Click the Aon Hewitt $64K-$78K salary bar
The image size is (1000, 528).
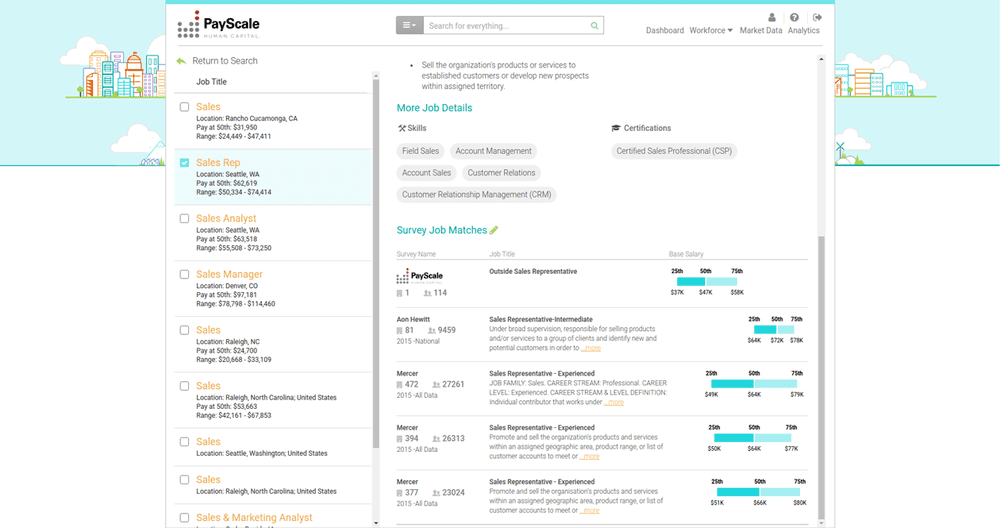[x=774, y=330]
